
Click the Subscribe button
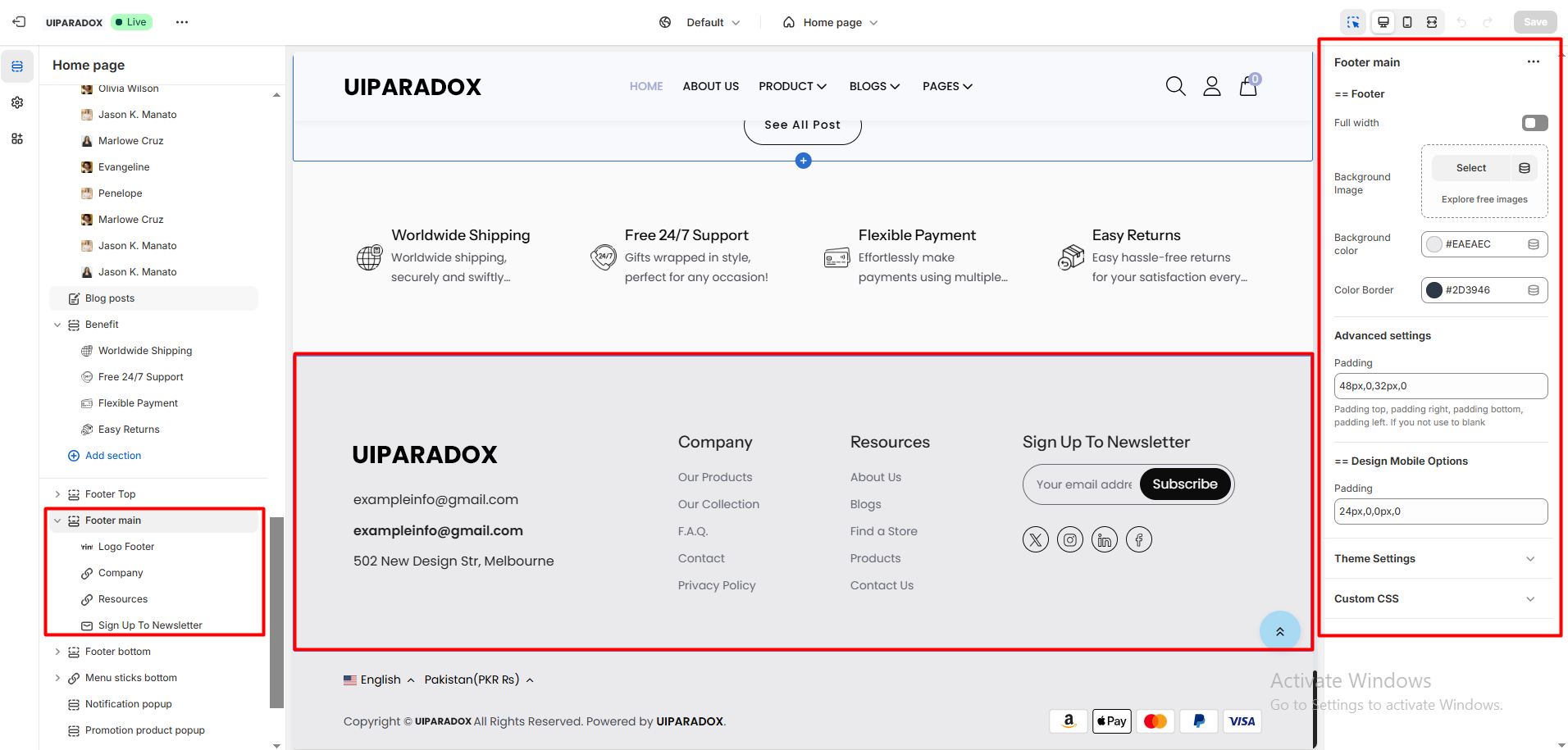tap(1185, 484)
